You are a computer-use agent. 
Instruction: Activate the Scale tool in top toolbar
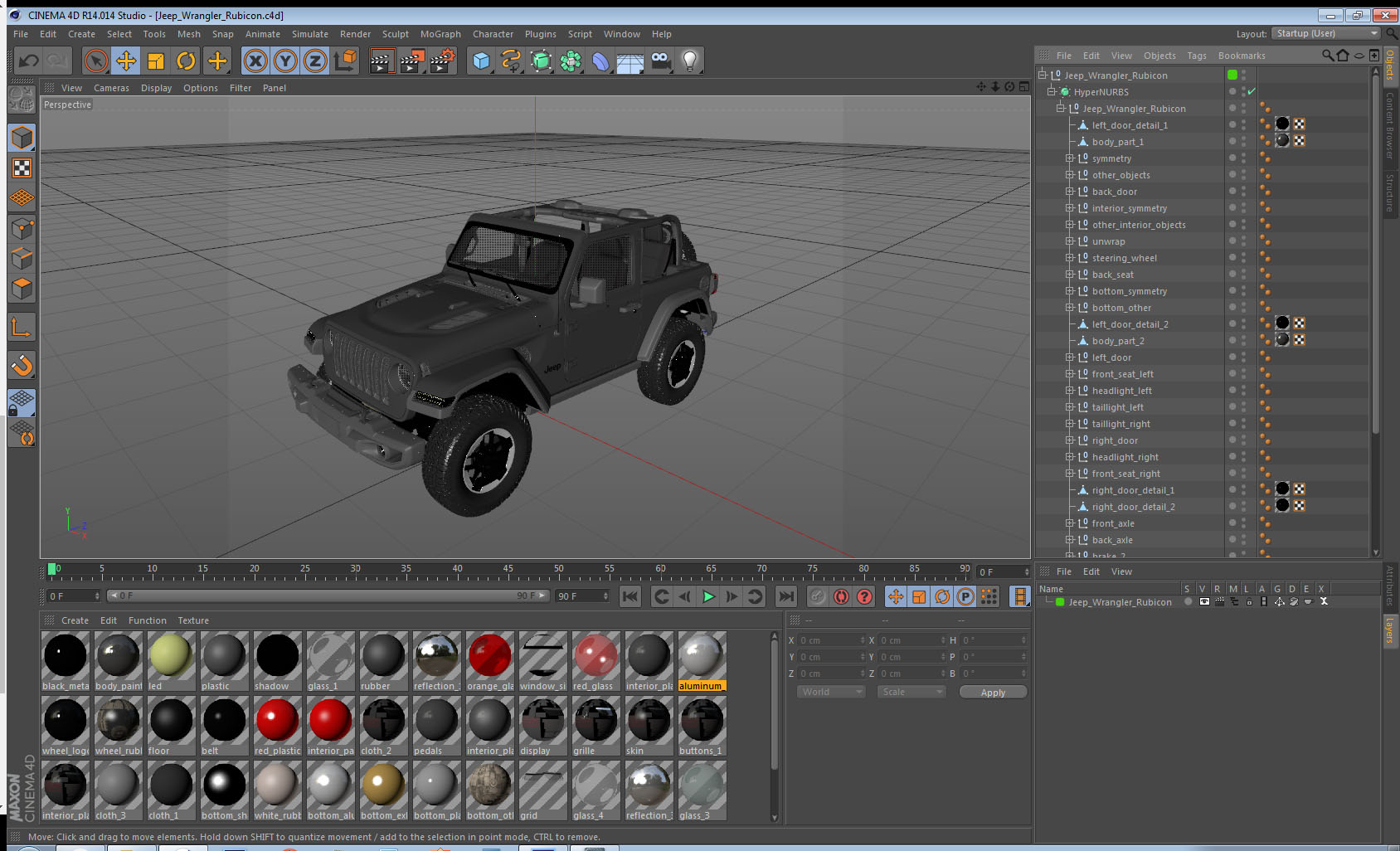pos(156,61)
